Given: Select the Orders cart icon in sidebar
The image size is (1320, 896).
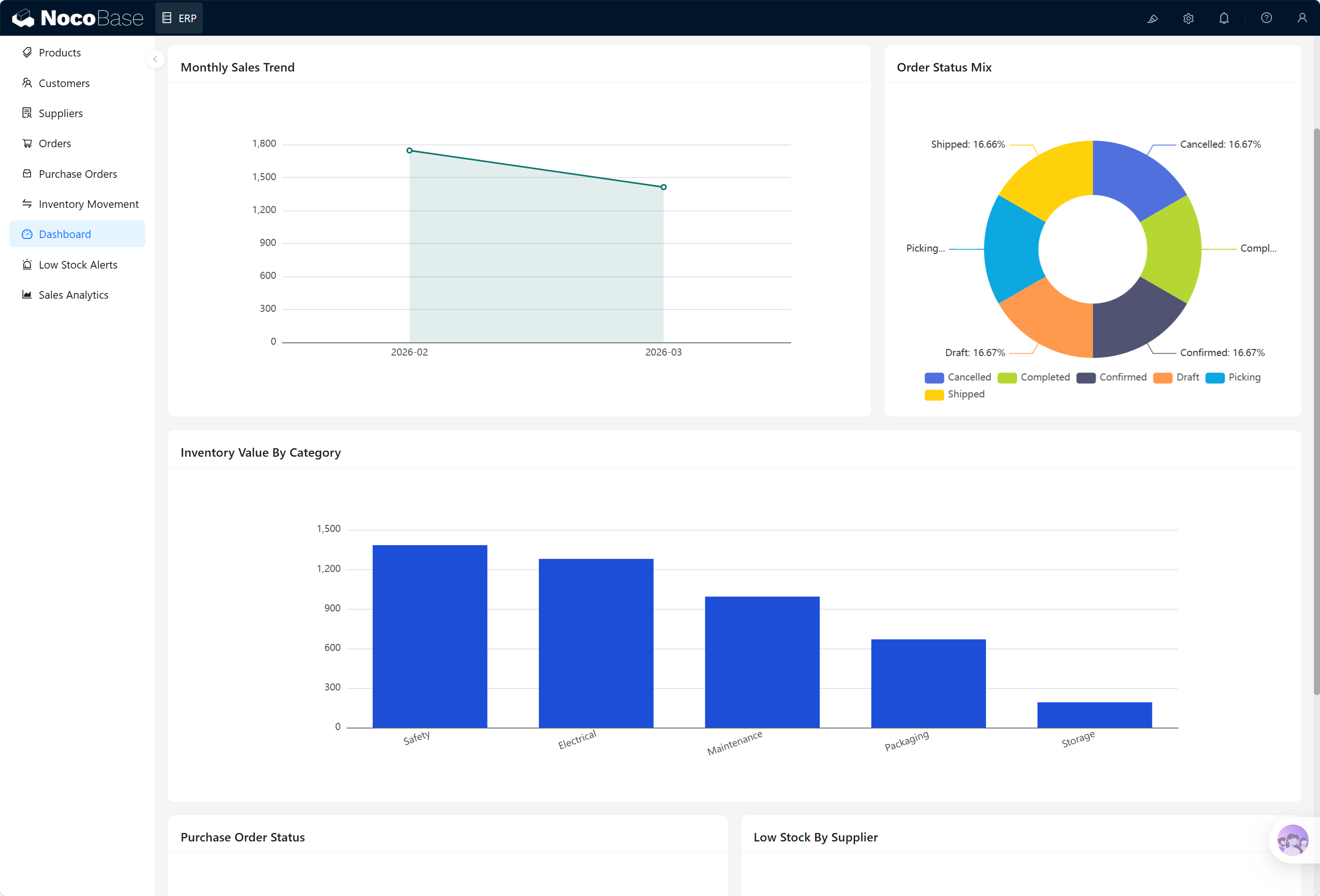Looking at the screenshot, I should pos(27,143).
